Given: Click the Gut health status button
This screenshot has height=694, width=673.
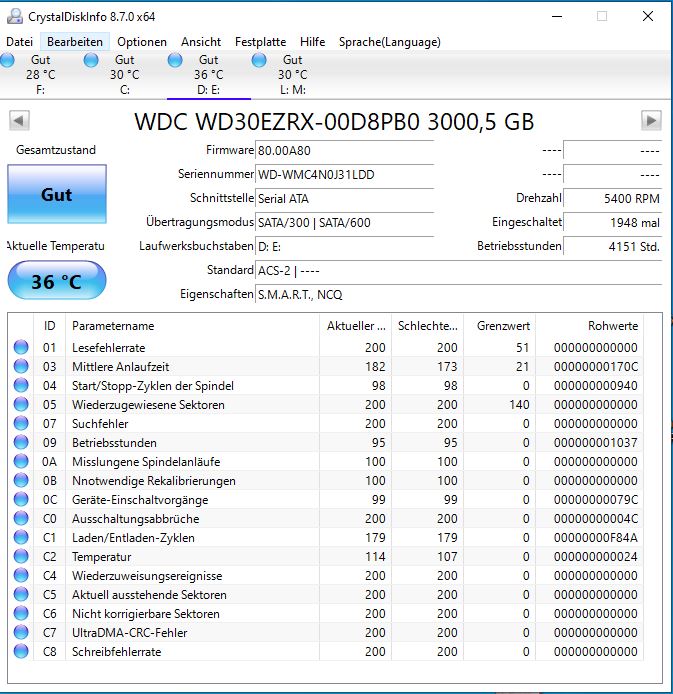Looking at the screenshot, I should pos(57,194).
